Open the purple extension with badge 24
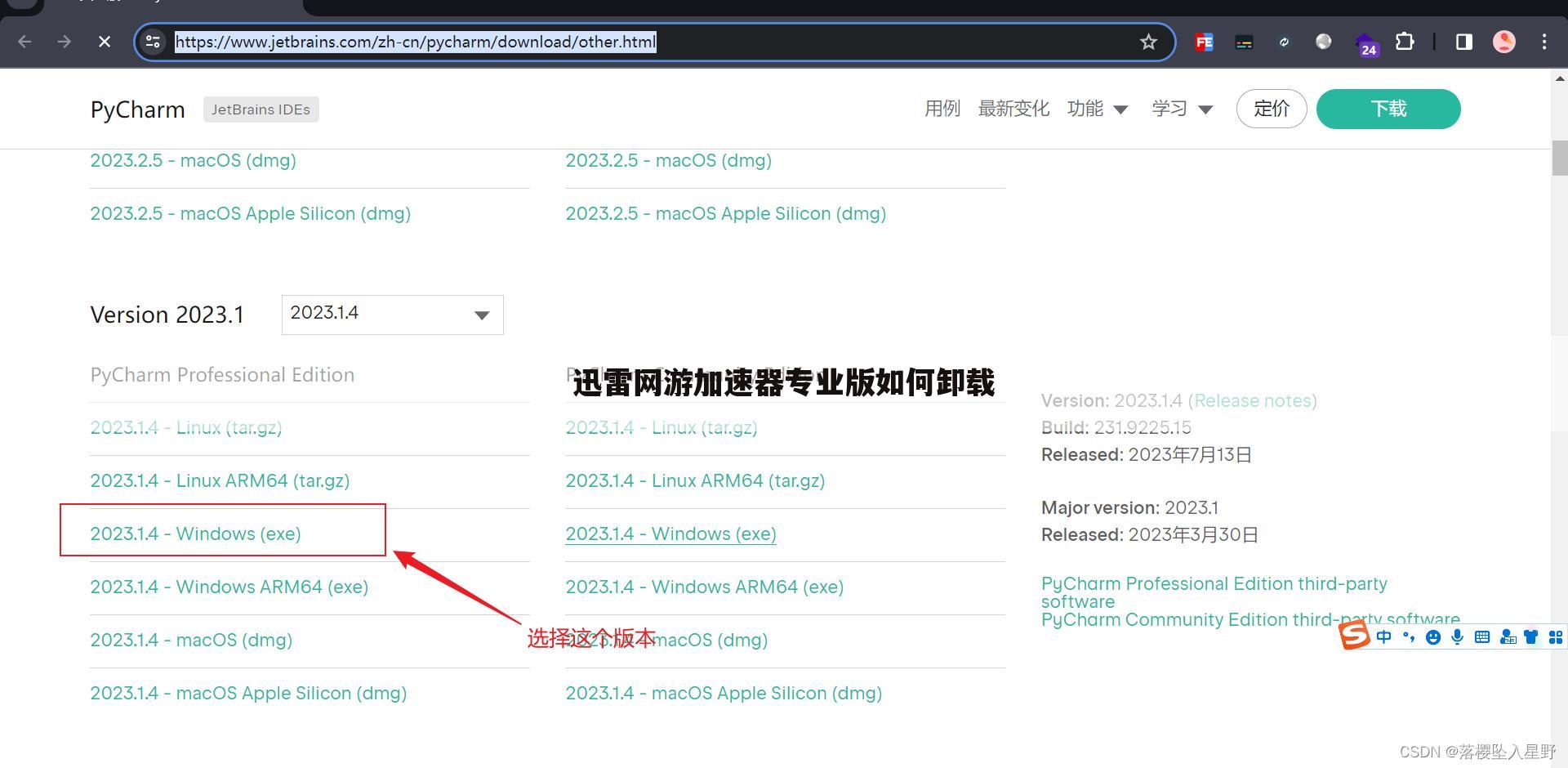The image size is (1568, 768). (x=1365, y=43)
